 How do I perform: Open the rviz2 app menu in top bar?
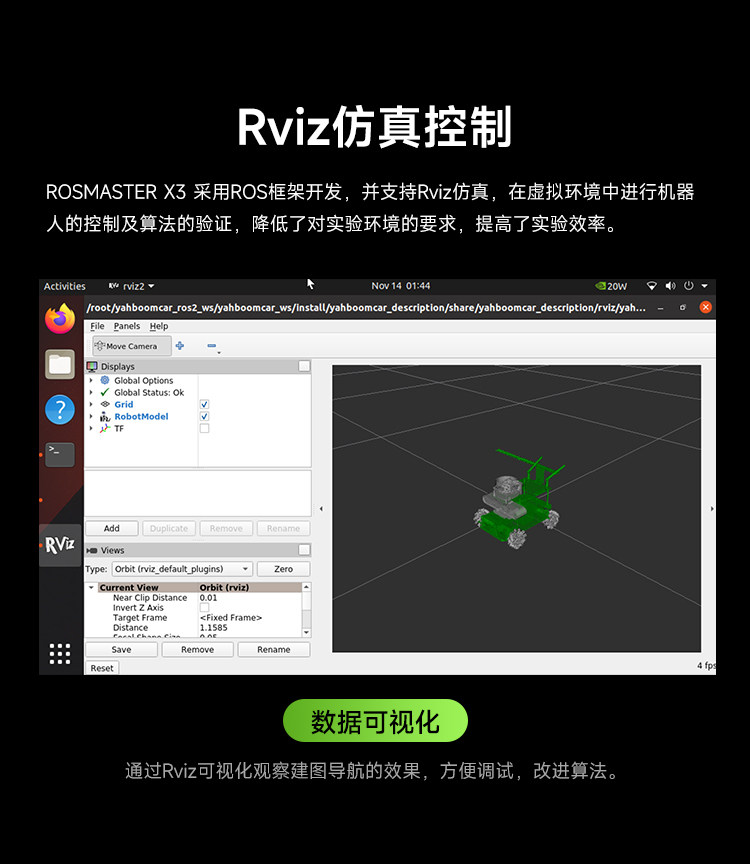132,286
